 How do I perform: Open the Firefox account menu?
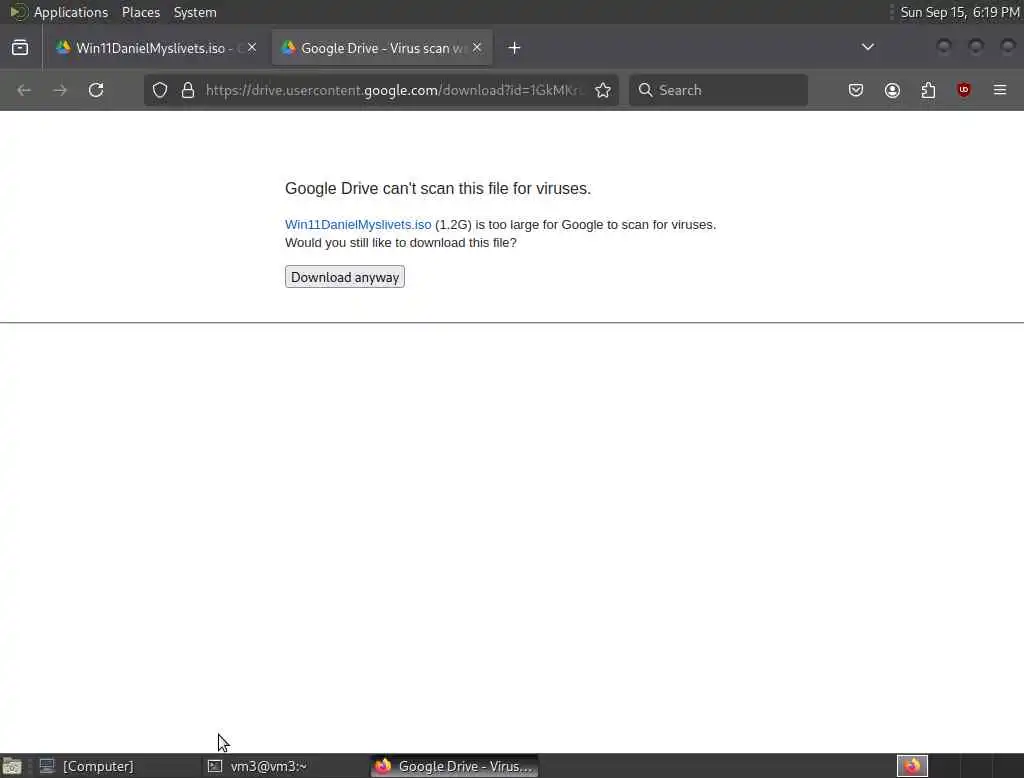(x=892, y=90)
